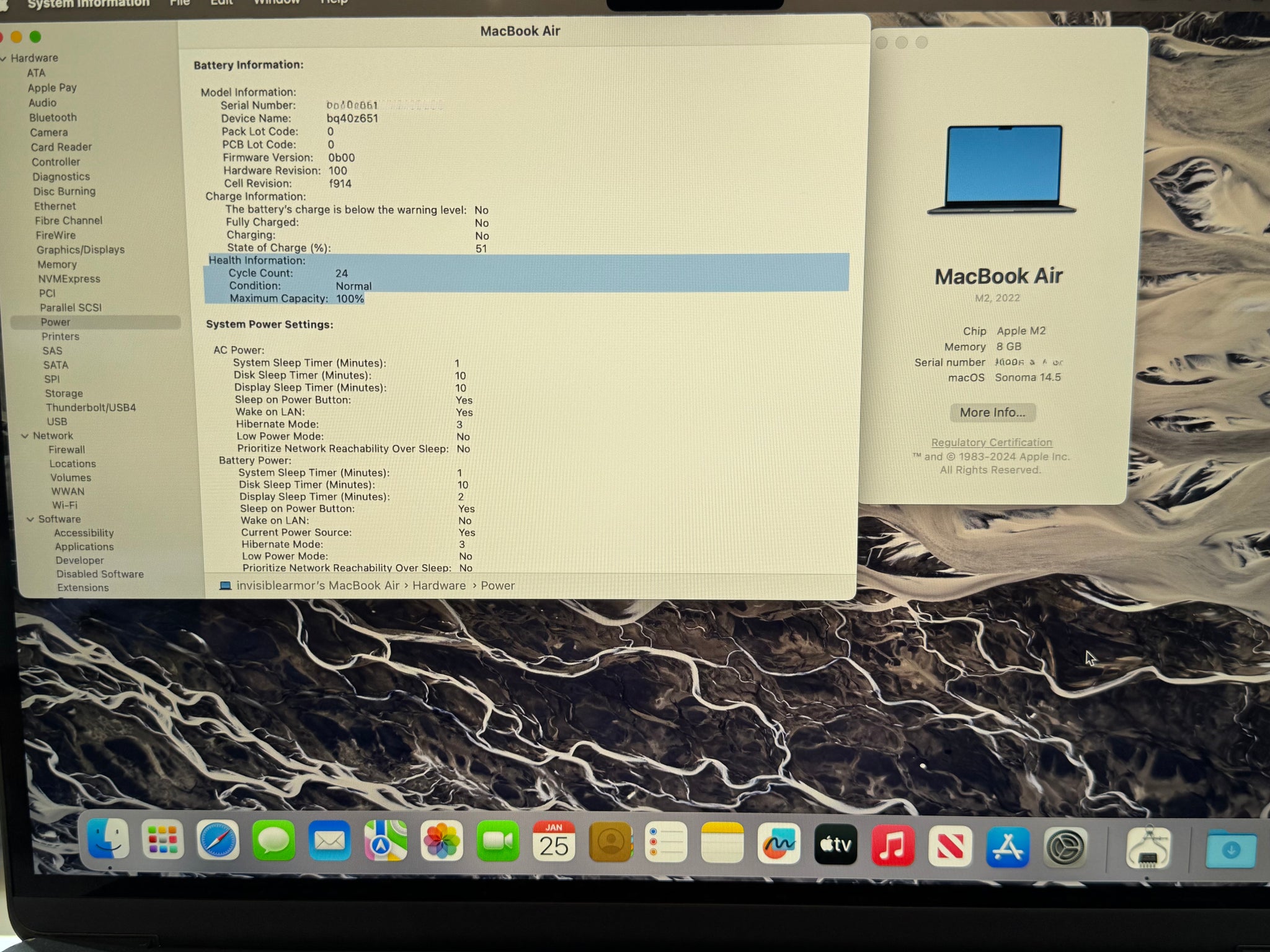
Task: Click the Calendar dock icon
Action: (x=554, y=842)
